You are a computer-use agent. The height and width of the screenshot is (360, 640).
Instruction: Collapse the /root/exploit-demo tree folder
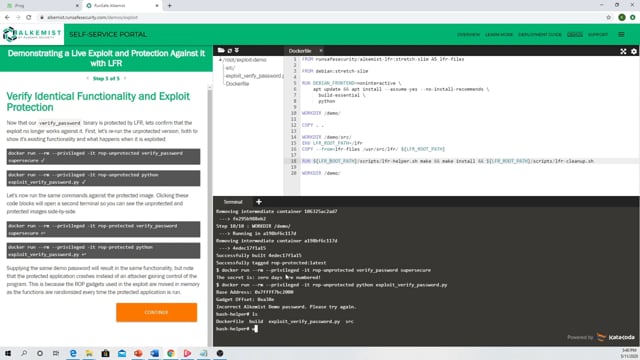click(243, 60)
